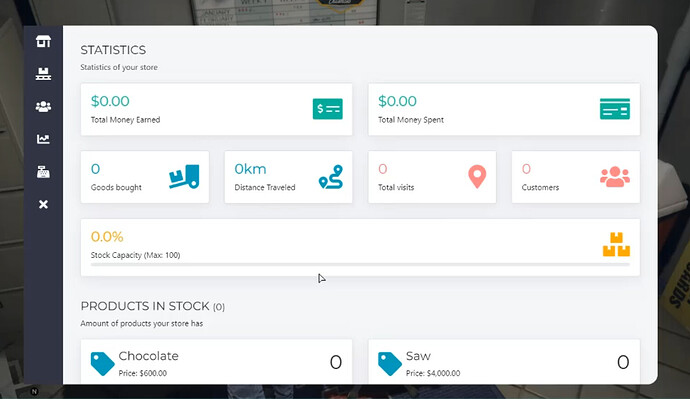Click the boxes icon in Stock Capacity
Viewport: 690px width, 399px height.
[616, 244]
